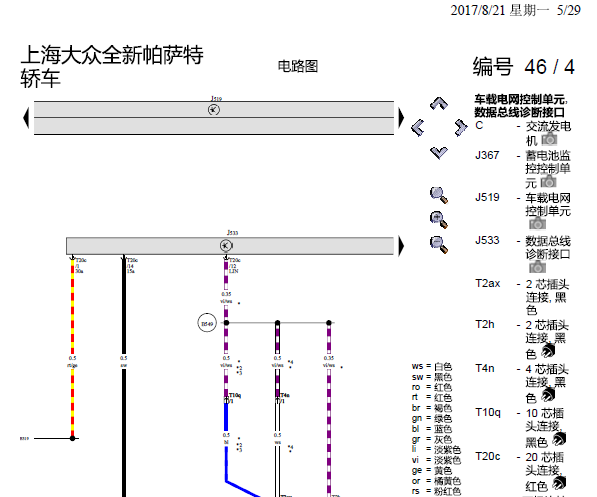Click the T4n connector label on the diagram
The width and height of the screenshot is (597, 497).
(x=285, y=395)
